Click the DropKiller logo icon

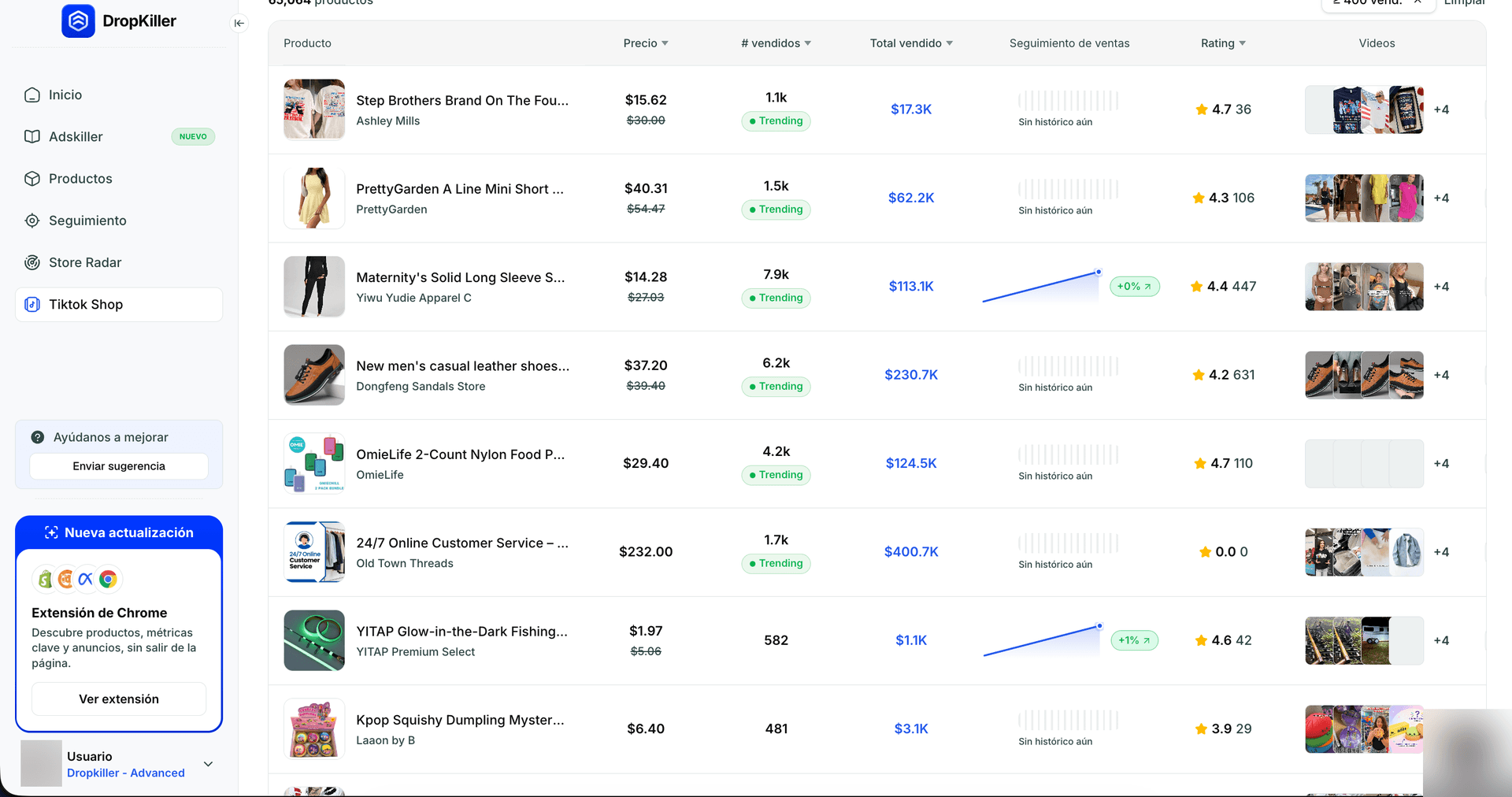point(78,21)
